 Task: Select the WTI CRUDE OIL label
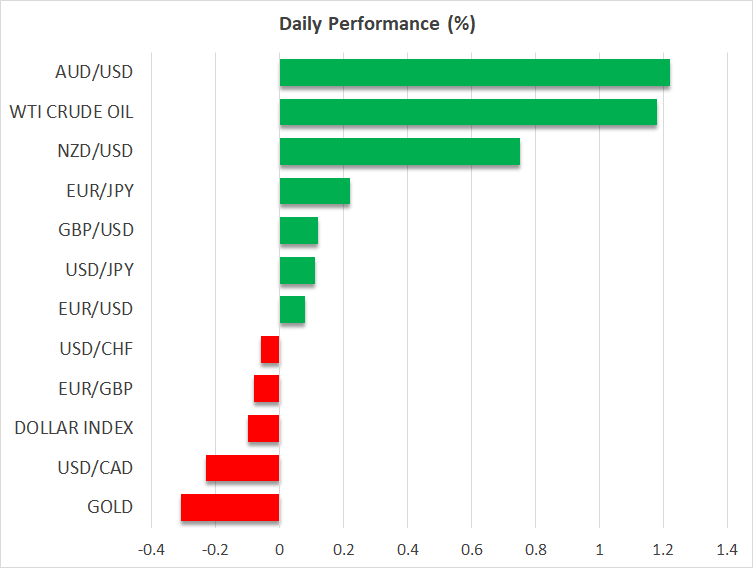tap(71, 112)
